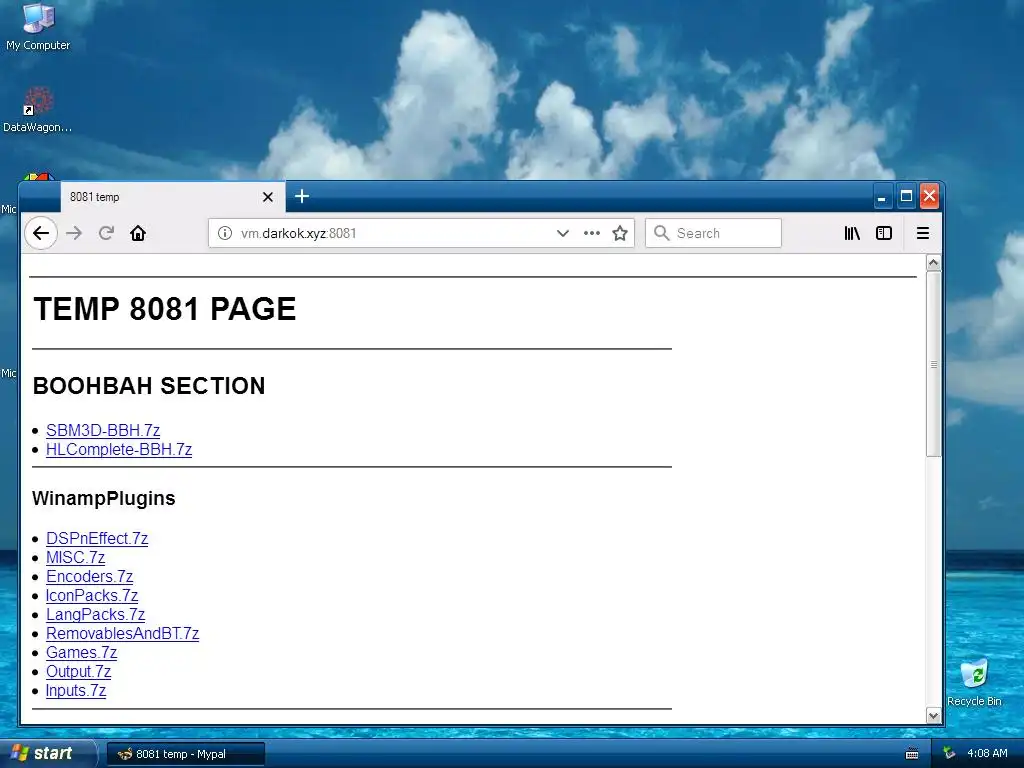The image size is (1024, 768).
Task: Close the 8081 temp tab
Action: pos(268,197)
